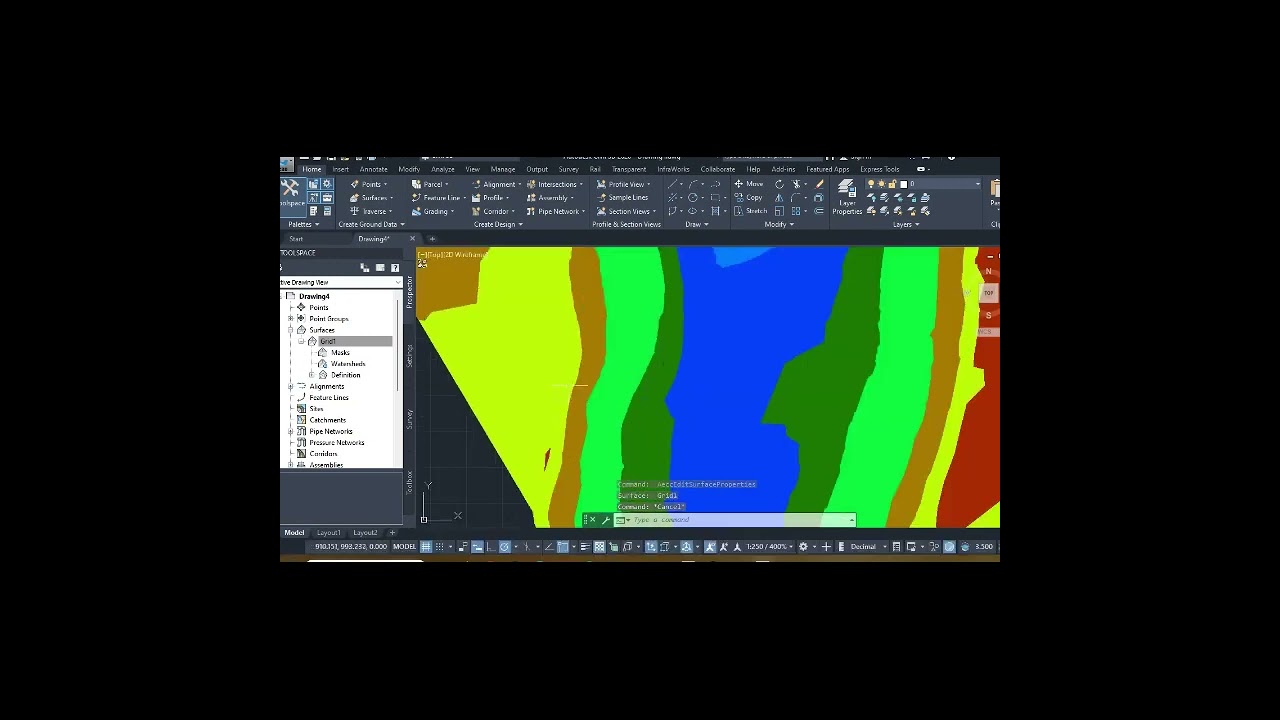Screen dimensions: 1280x720
Task: Select the Feature Line tool
Action: click(439, 198)
